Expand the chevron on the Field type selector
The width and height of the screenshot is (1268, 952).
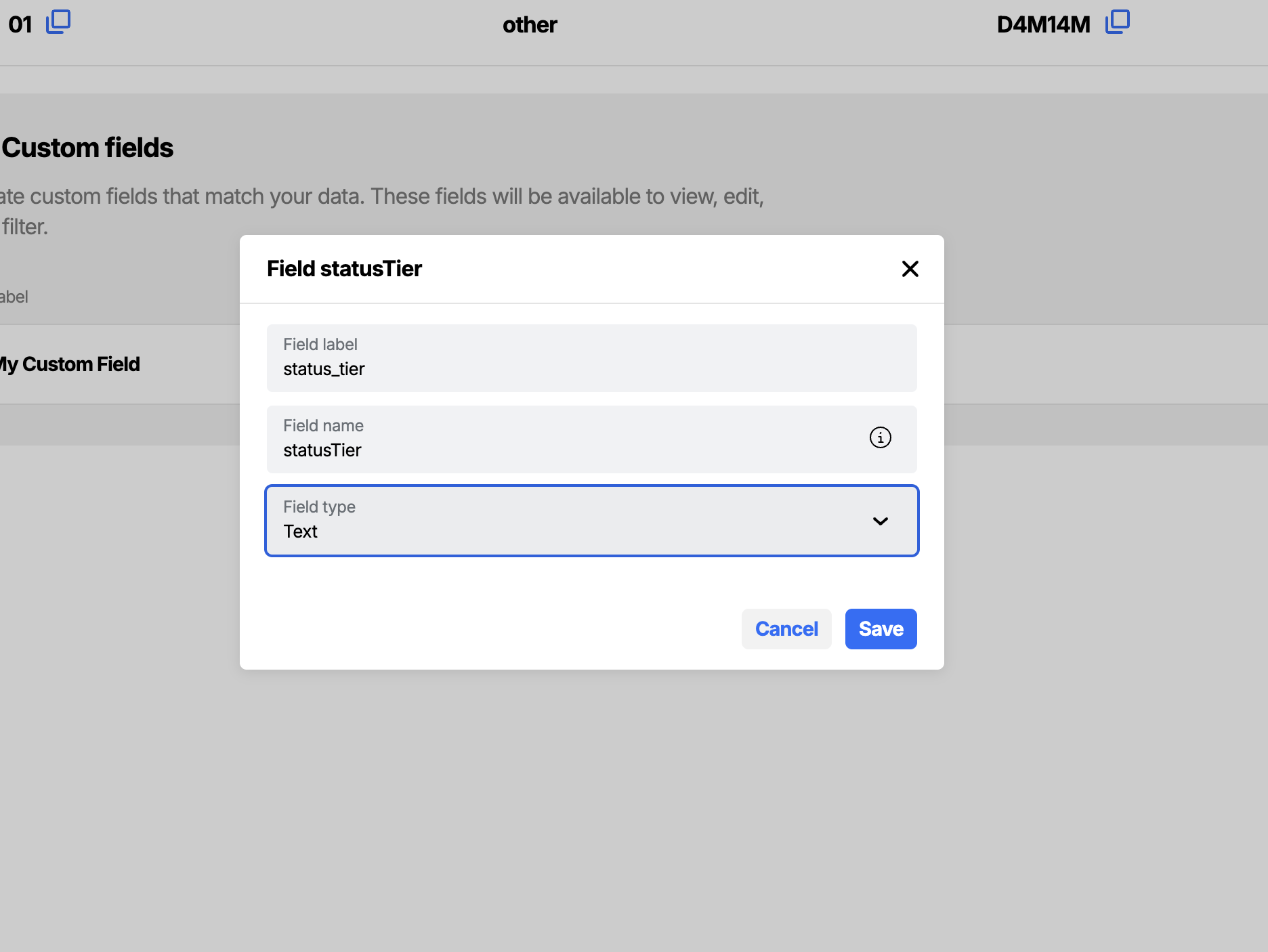(881, 521)
